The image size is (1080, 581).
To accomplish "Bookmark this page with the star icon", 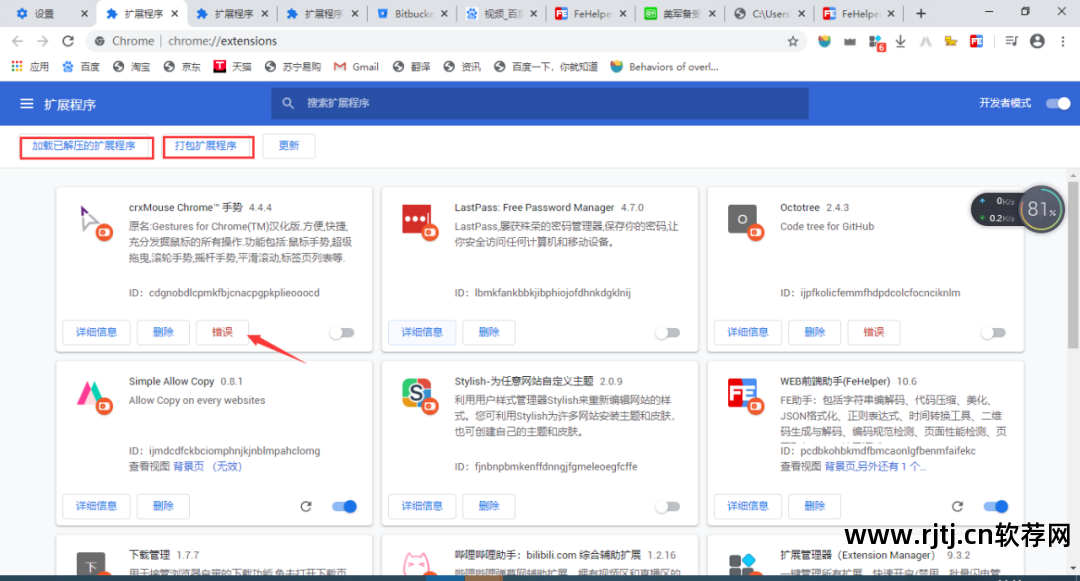I will [793, 41].
